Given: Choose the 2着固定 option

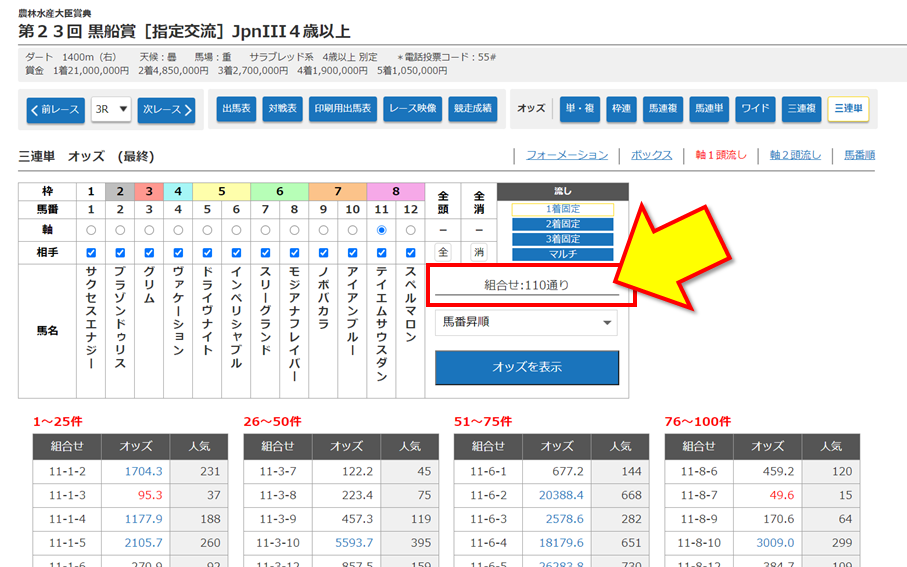Looking at the screenshot, I should pyautogui.click(x=562, y=224).
